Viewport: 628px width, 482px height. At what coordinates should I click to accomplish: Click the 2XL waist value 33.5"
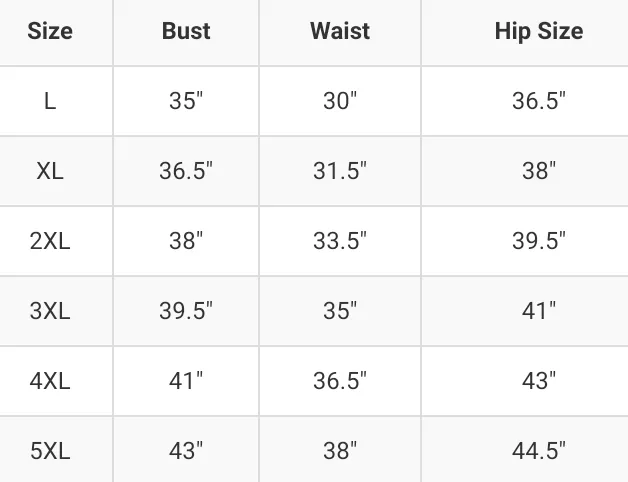coord(340,241)
